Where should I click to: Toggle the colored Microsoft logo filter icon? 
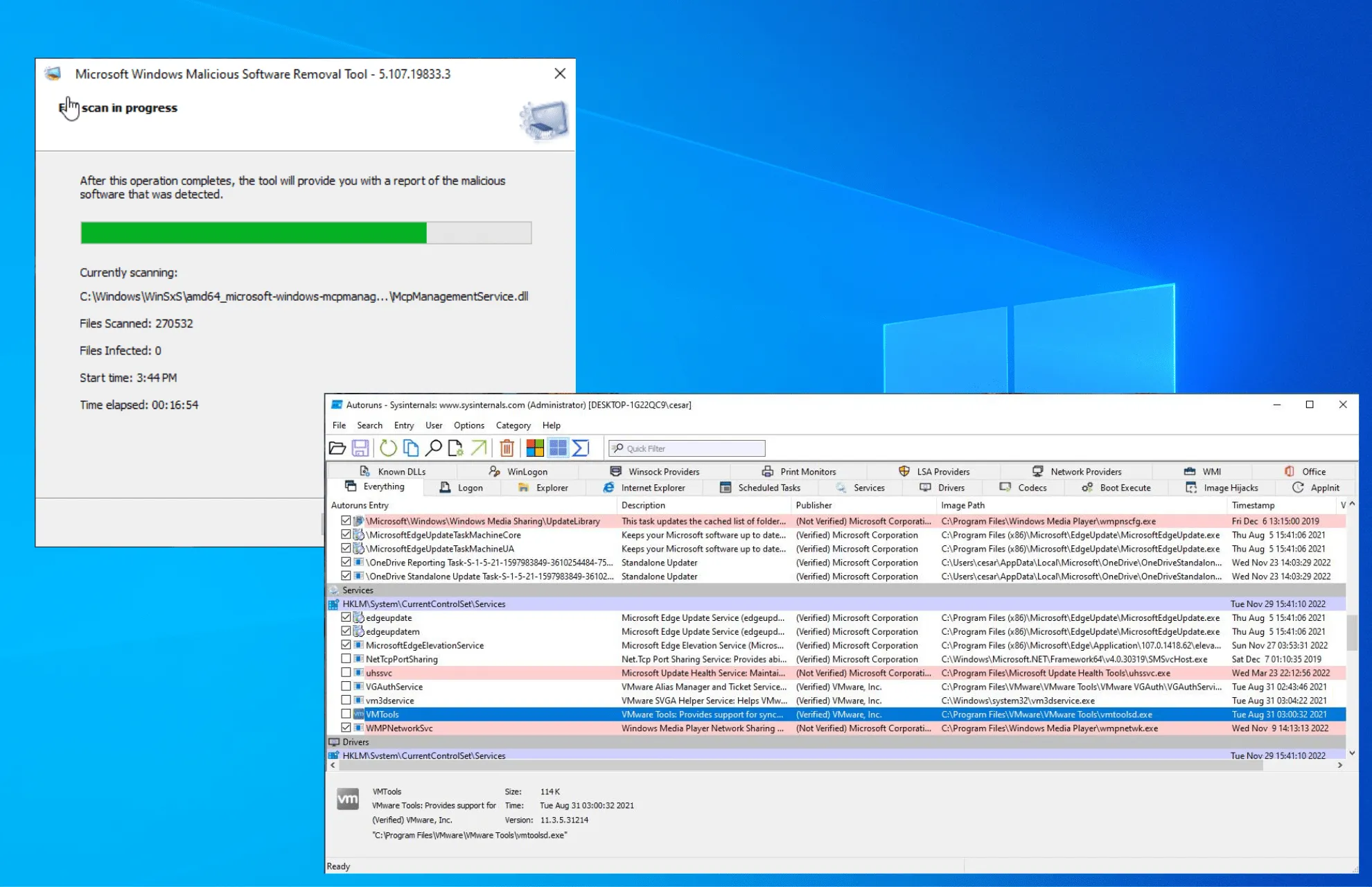[x=535, y=448]
